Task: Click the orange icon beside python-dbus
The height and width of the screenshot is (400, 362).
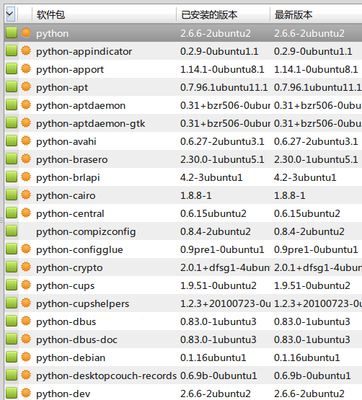Action: pos(26,321)
